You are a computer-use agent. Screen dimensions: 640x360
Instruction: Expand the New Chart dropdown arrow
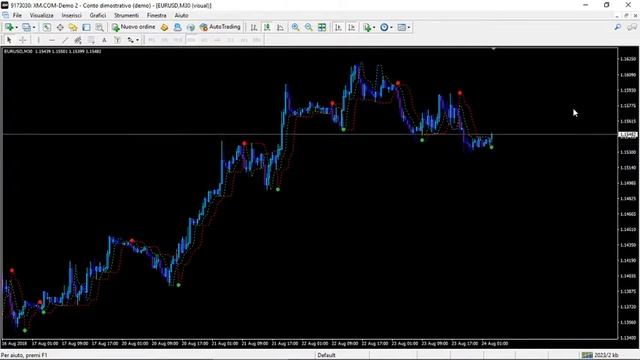click(16, 27)
